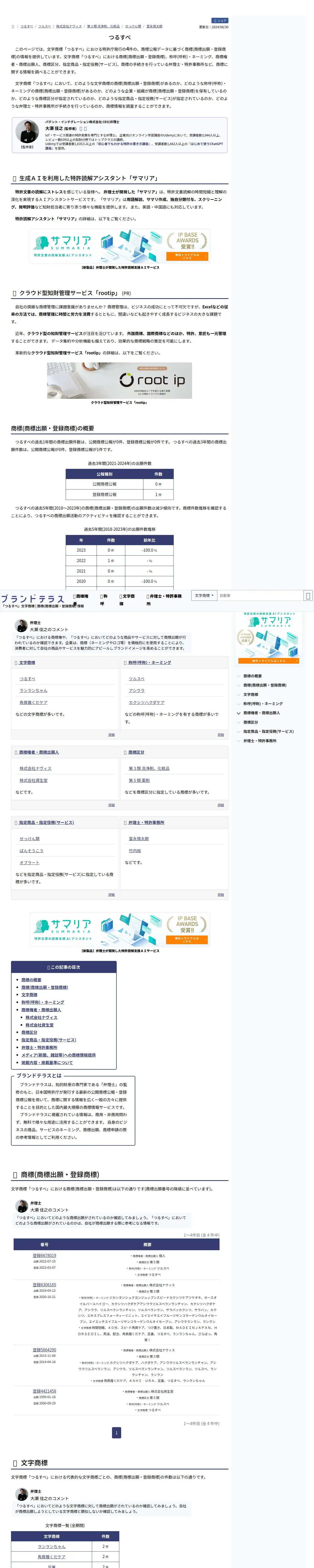Jump to 掲載内容・掲載基準について in contents
This screenshot has height=1568, width=314.
47,1063
